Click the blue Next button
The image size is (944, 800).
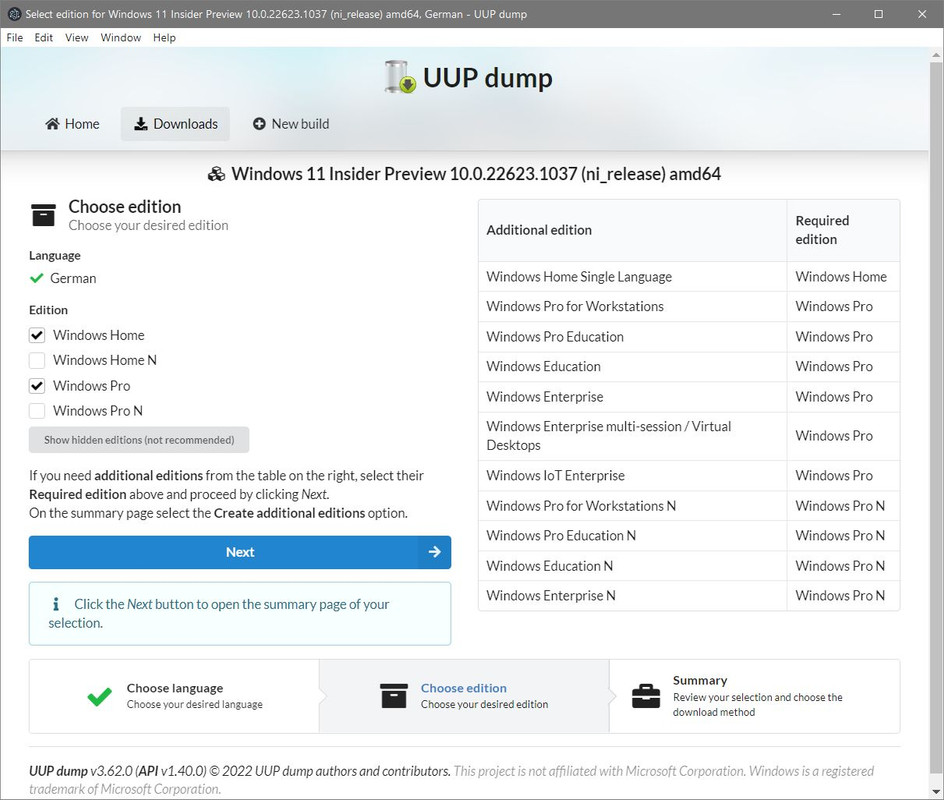[240, 552]
